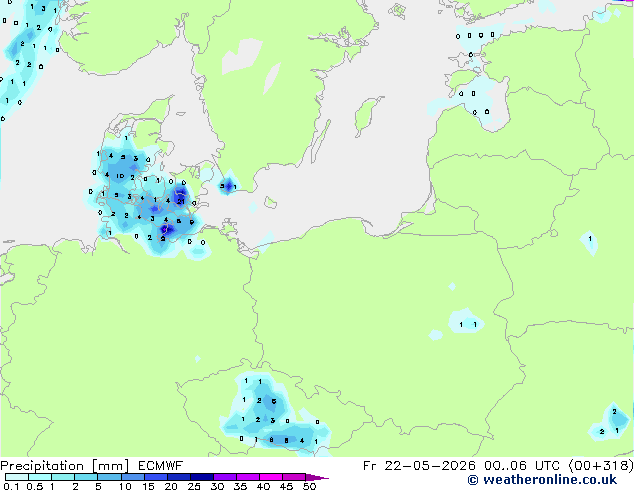
Task: Click the 15–20 mm legend swatch
Action: click(x=156, y=477)
